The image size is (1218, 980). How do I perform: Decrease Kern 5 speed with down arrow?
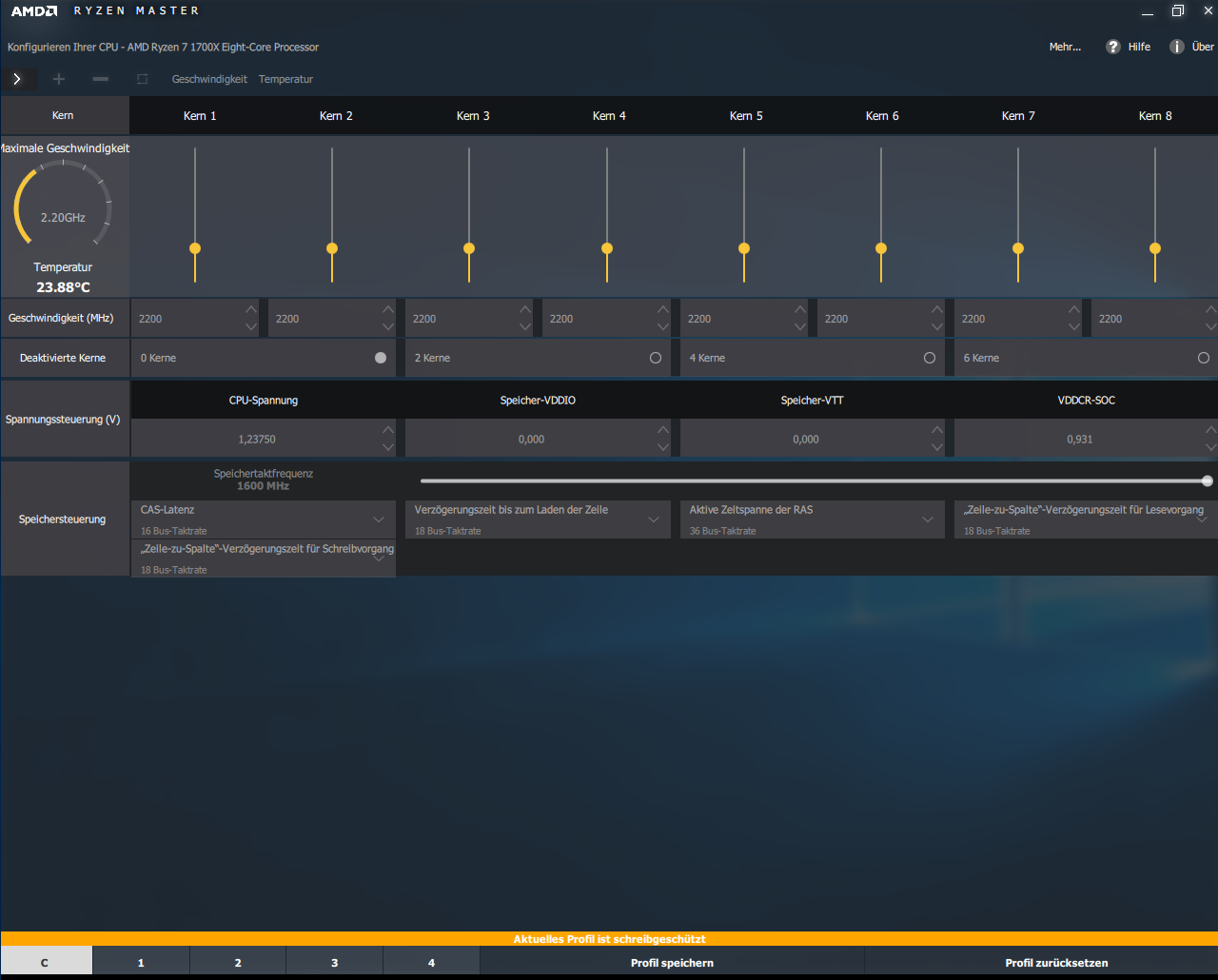click(800, 327)
